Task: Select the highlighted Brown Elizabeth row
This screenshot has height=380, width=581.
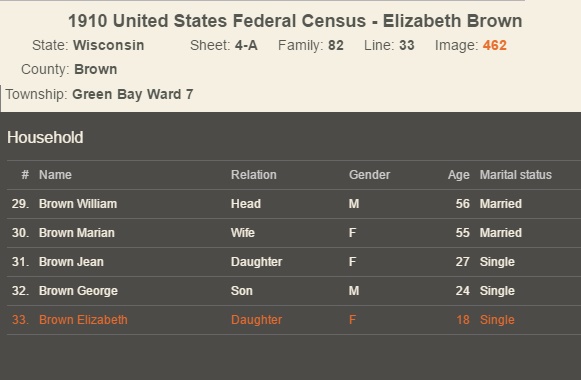Action: pos(294,320)
